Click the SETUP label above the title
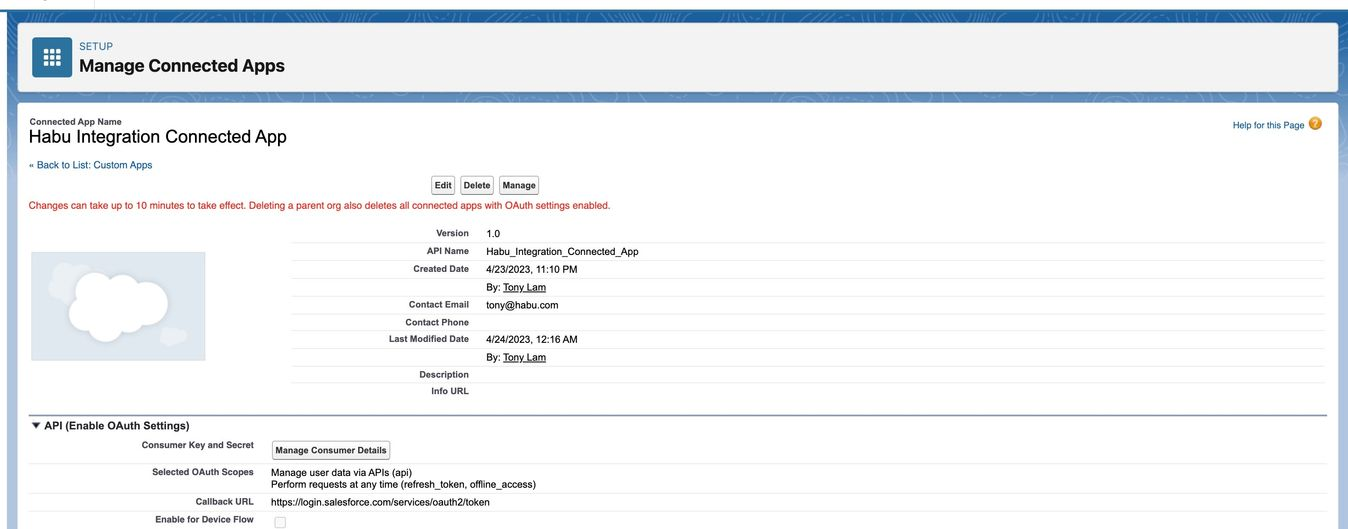 pyautogui.click(x=96, y=46)
